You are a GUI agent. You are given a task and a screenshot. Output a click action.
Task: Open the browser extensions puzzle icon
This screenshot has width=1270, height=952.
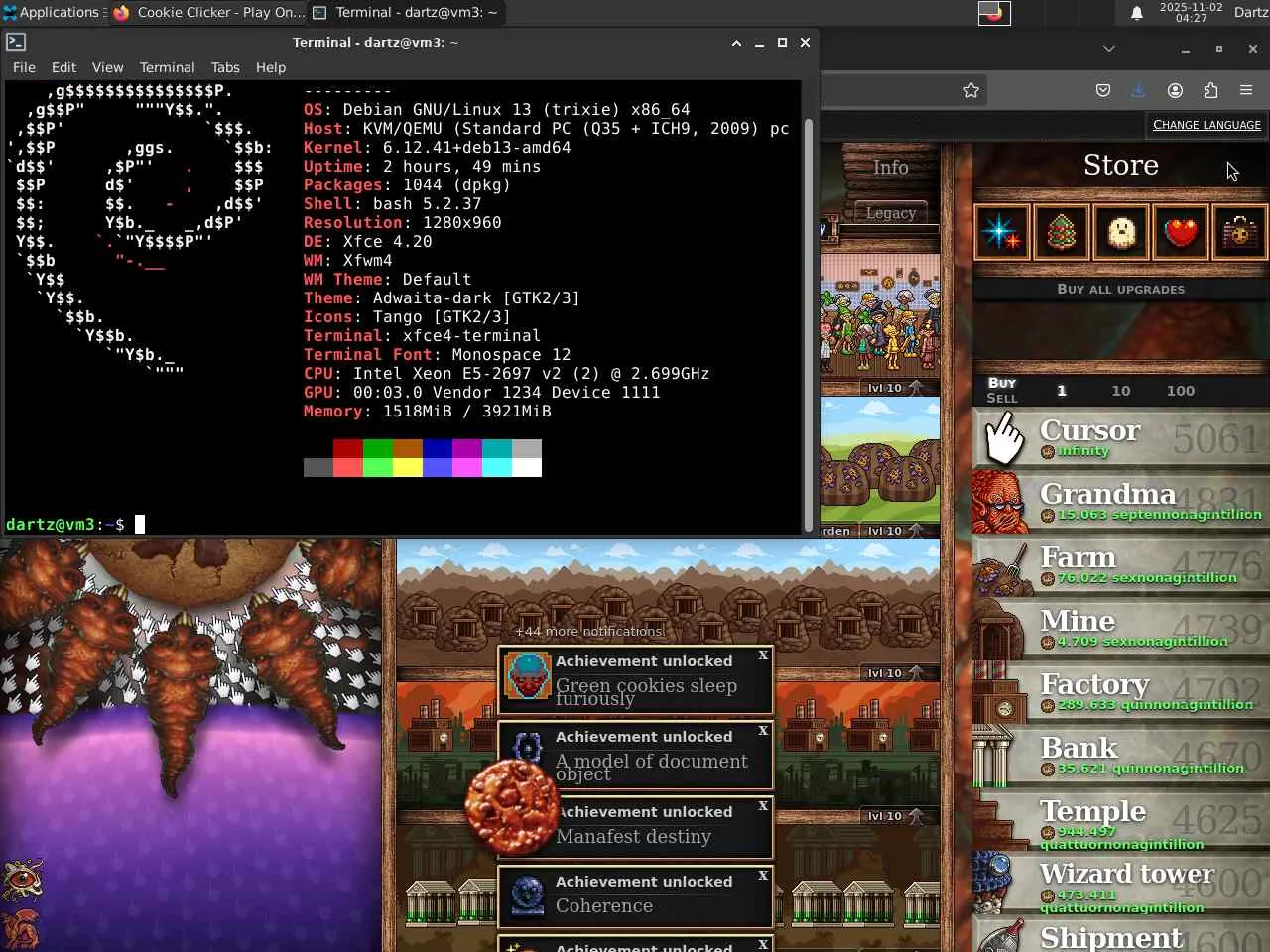coord(1210,90)
